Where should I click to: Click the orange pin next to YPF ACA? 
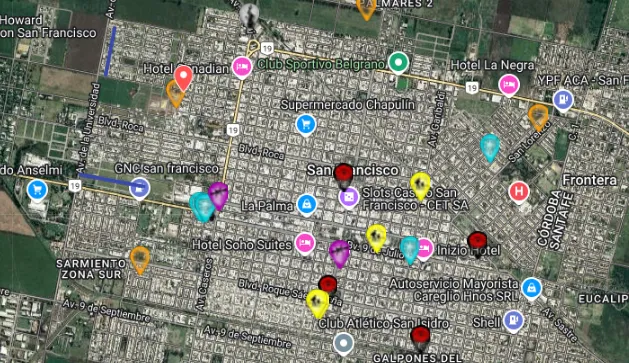tap(538, 117)
